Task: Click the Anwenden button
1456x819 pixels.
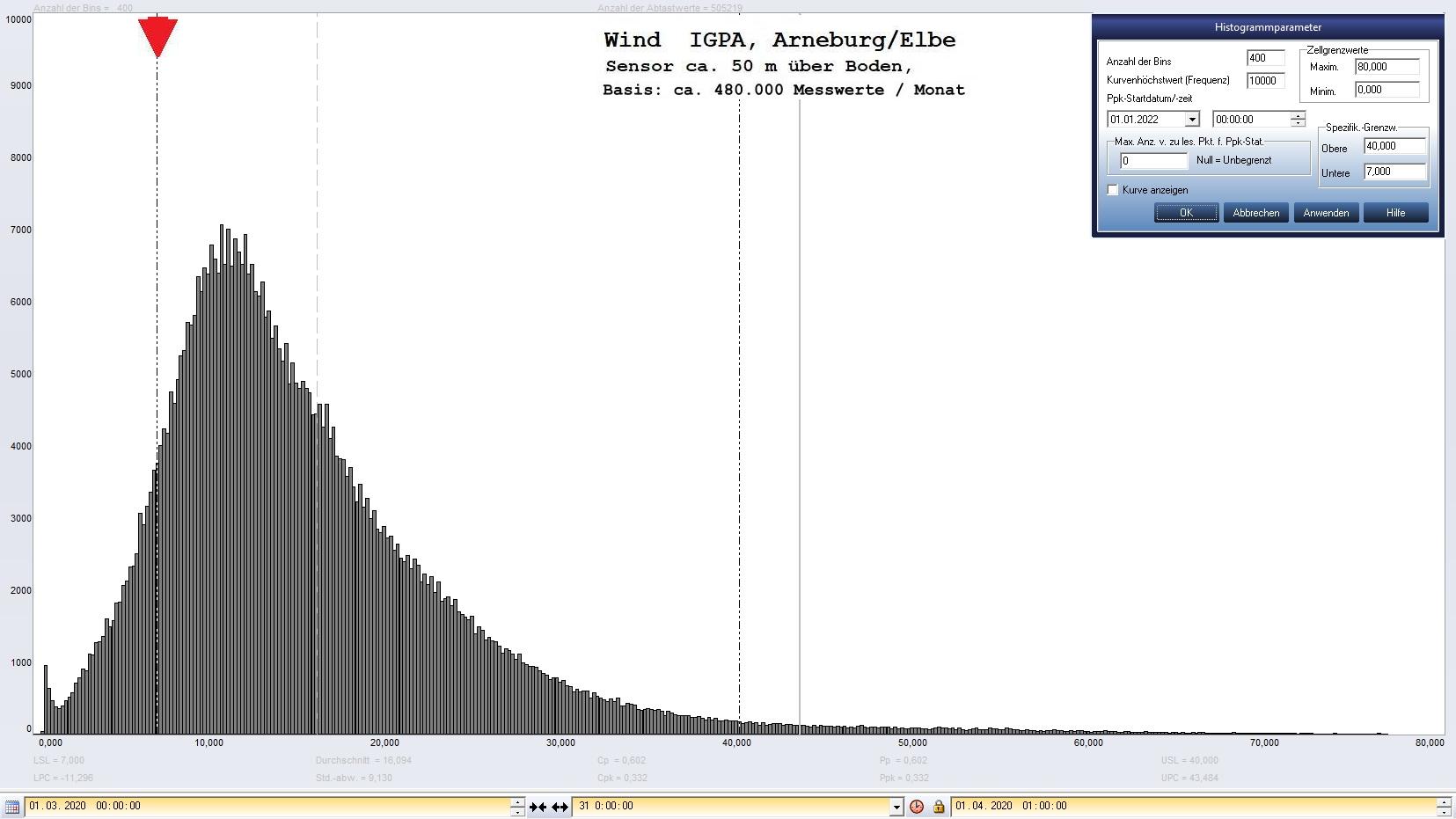Action: [x=1326, y=213]
